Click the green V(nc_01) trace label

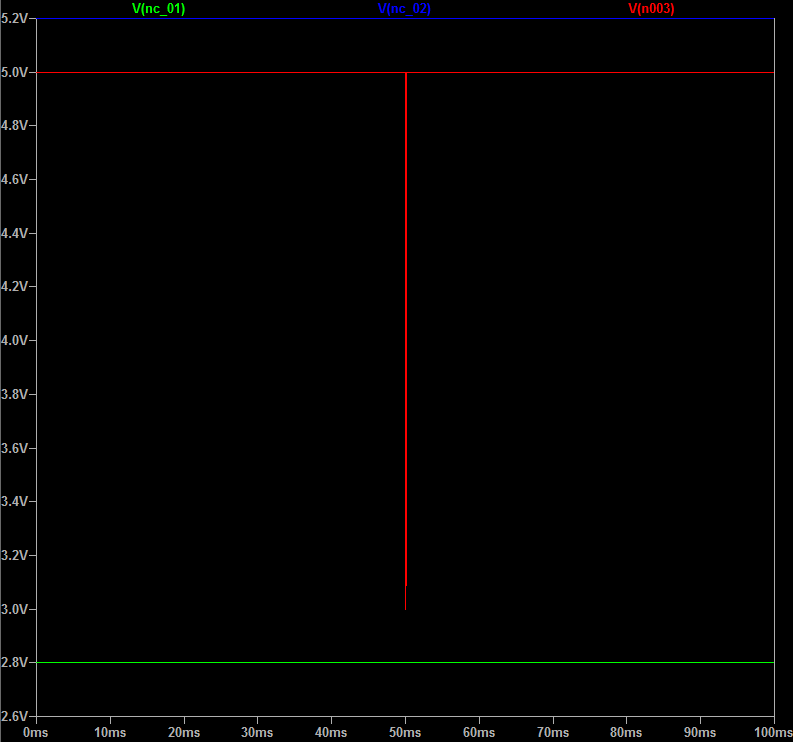pyautogui.click(x=158, y=8)
